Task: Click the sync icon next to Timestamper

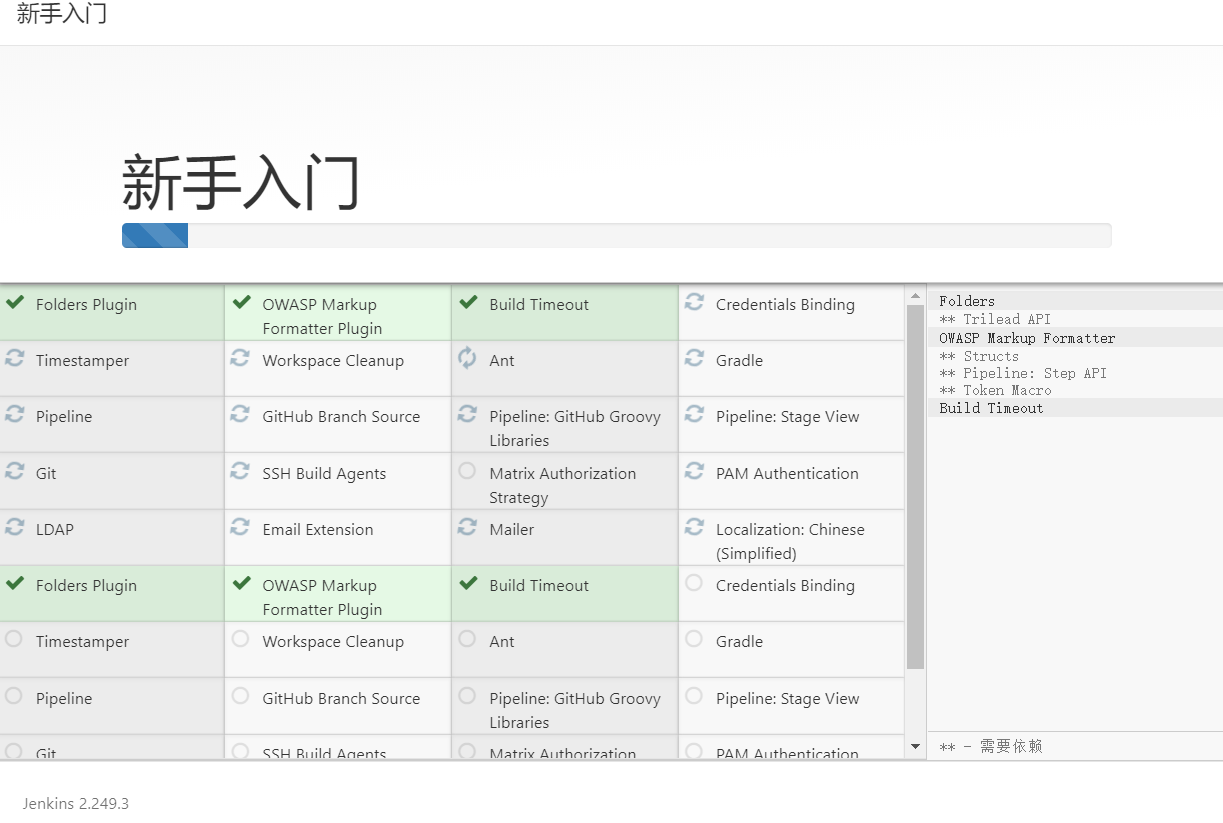Action: tap(14, 358)
